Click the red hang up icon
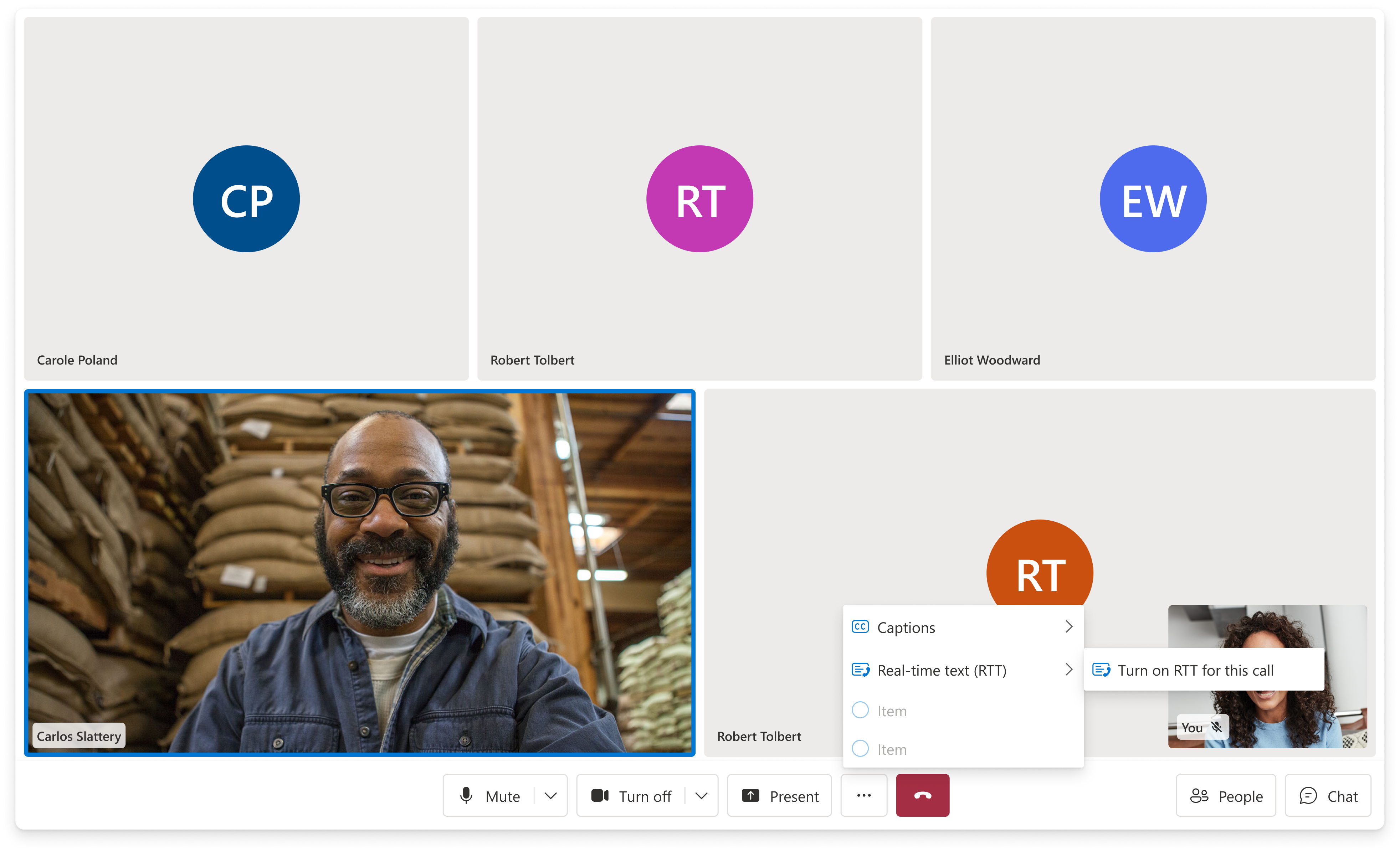Image resolution: width=1400 pixels, height=852 pixels. [x=922, y=795]
